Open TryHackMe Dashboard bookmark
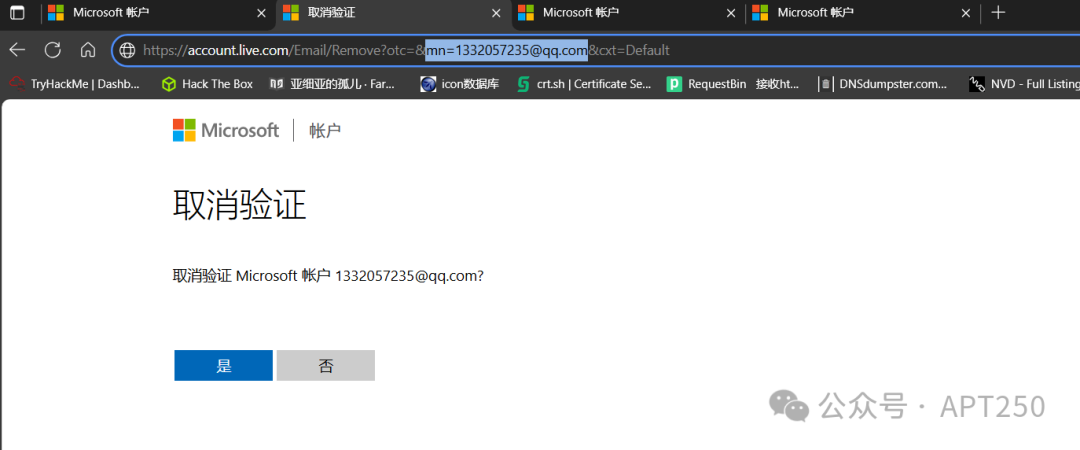This screenshot has width=1080, height=450. click(74, 84)
